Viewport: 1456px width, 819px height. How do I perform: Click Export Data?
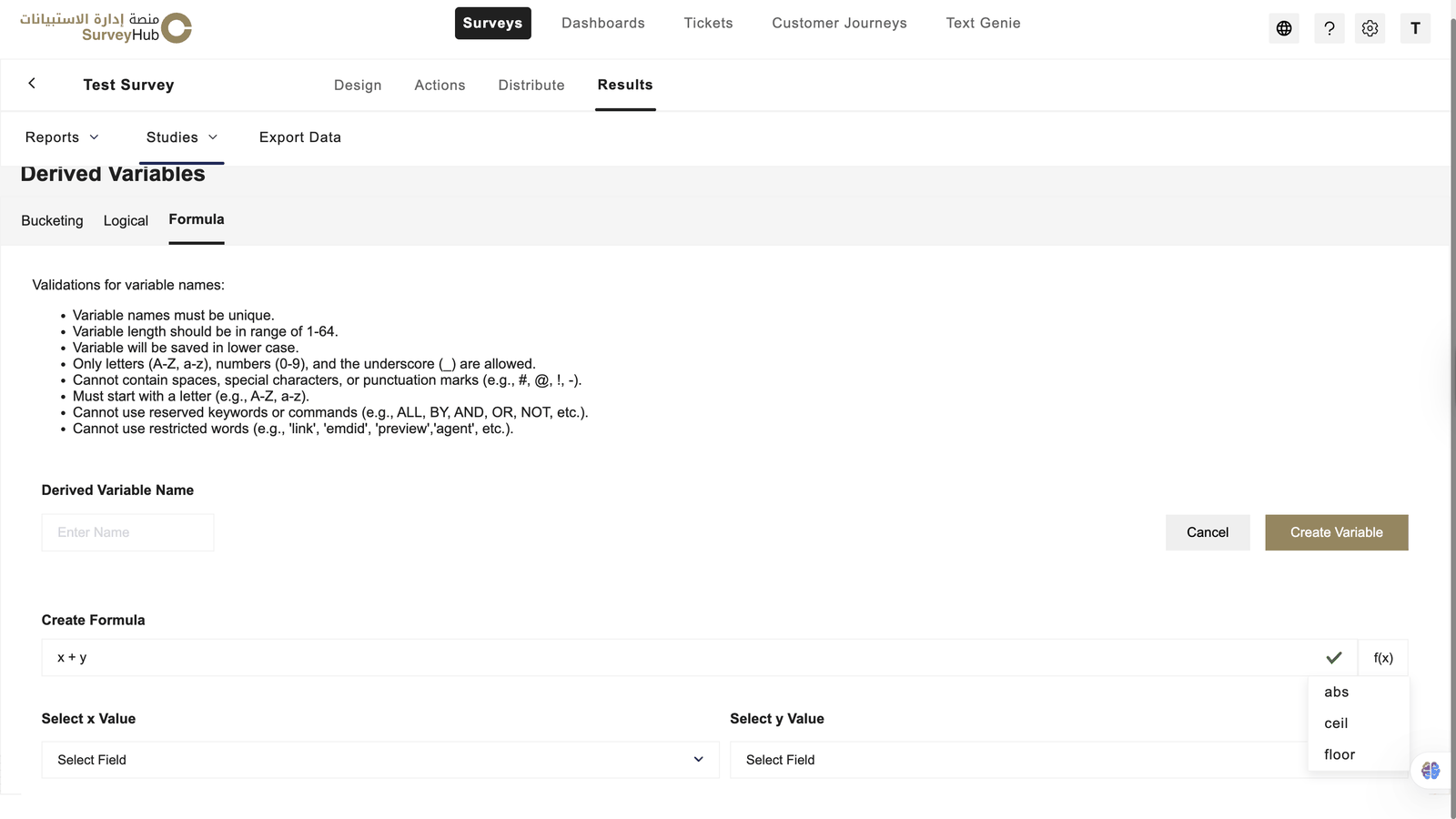(300, 137)
